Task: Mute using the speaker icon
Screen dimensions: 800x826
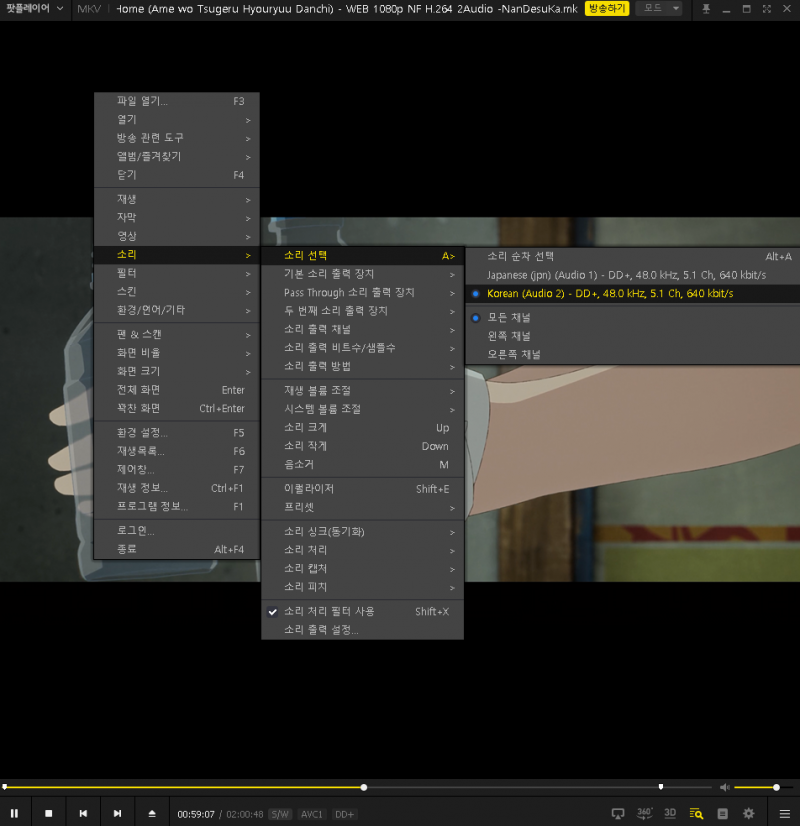Action: pyautogui.click(x=725, y=787)
